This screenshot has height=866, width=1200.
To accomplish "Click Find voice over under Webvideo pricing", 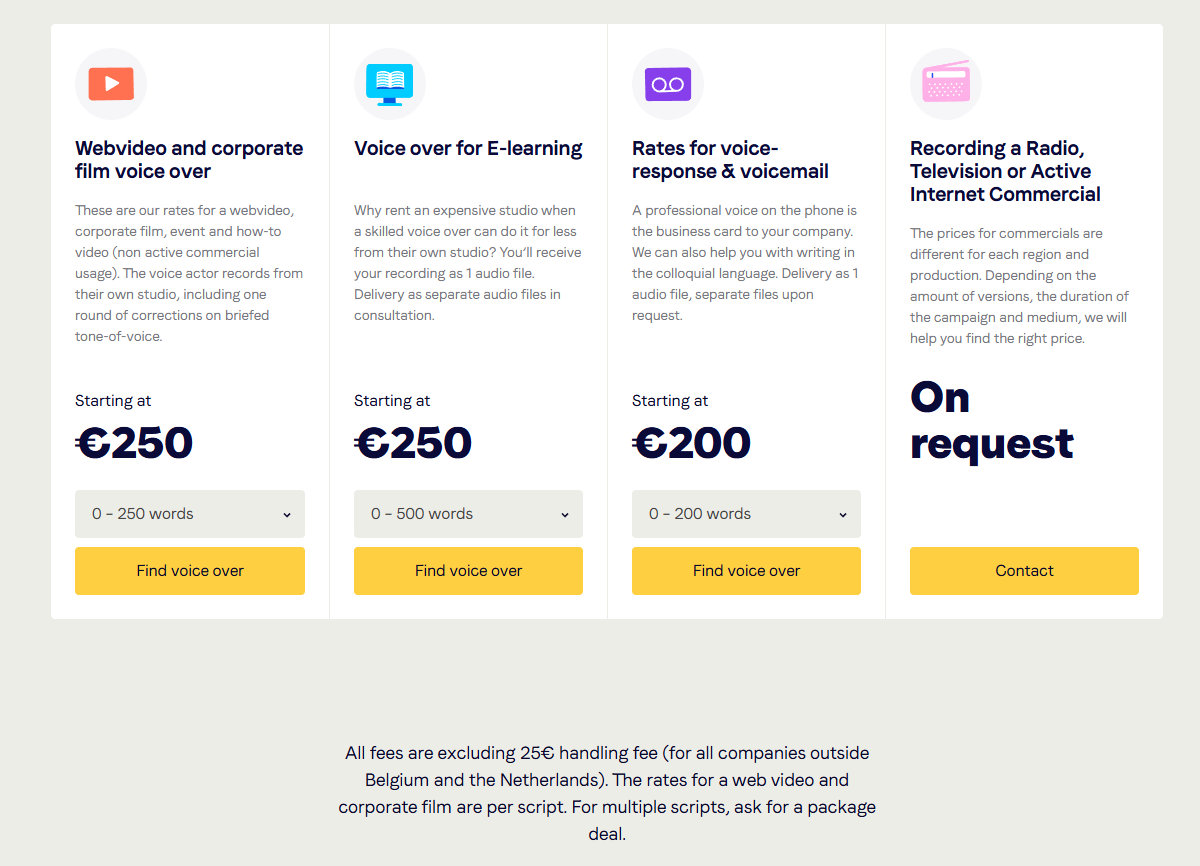I will point(190,571).
